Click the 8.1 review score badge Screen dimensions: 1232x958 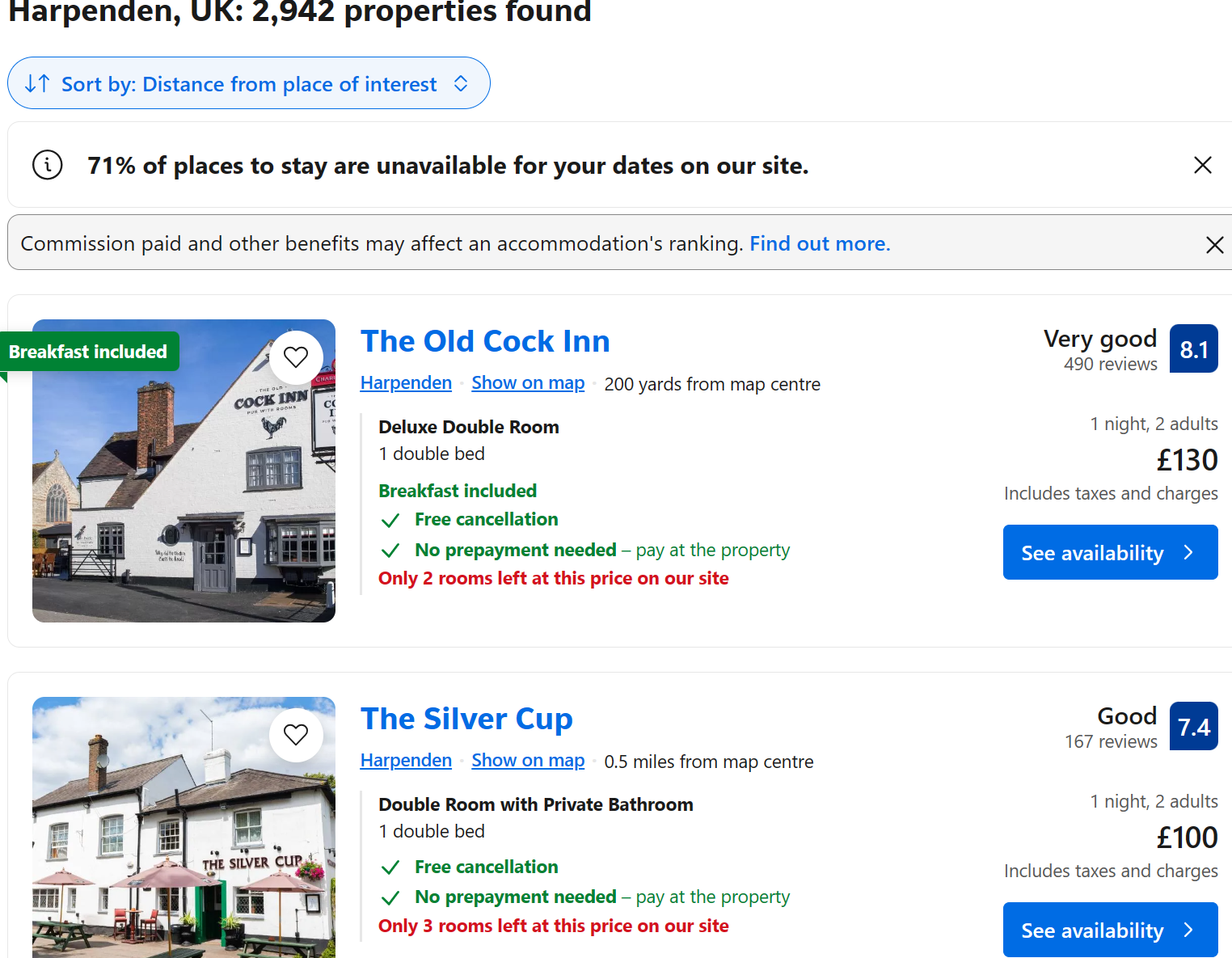click(x=1193, y=349)
